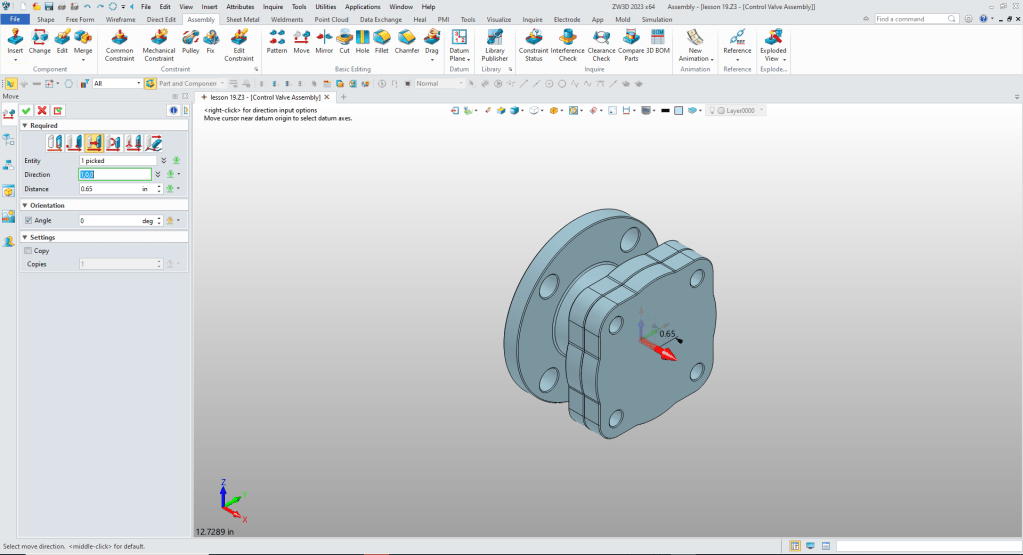This screenshot has height=555, width=1023.
Task: Click the red X cancel icon
Action: point(42,110)
